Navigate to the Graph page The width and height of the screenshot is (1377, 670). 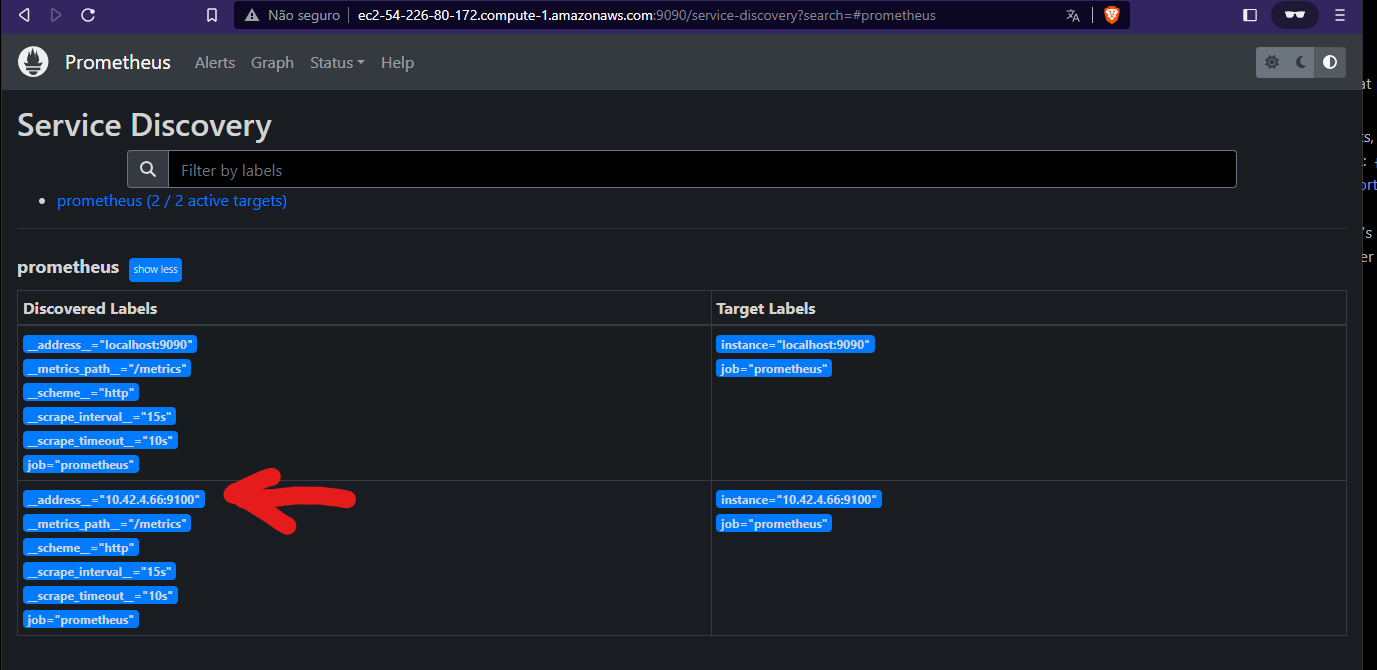272,62
